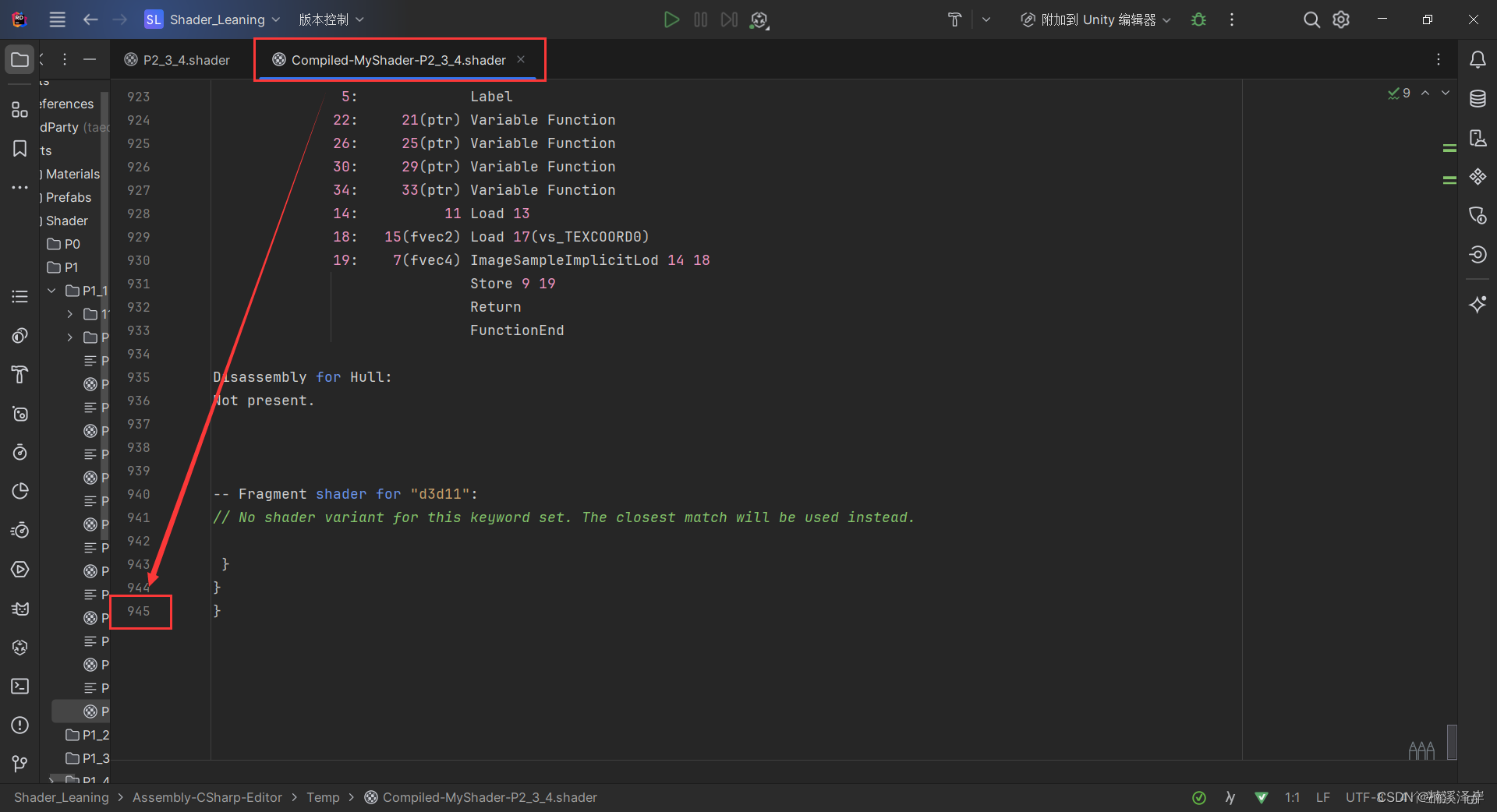Select the Prefabs folder
The height and width of the screenshot is (812, 1497).
(x=68, y=197)
